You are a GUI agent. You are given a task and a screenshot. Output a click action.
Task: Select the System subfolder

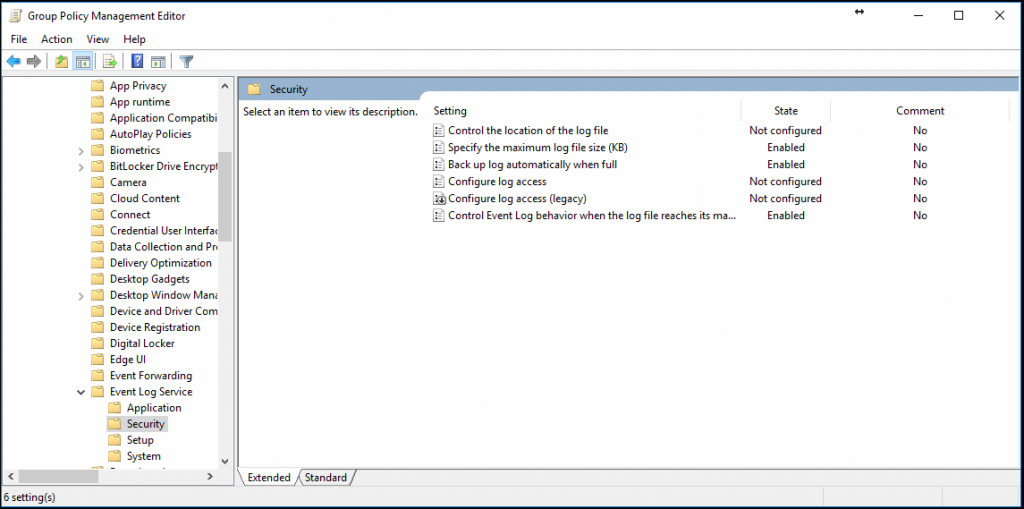pyautogui.click(x=144, y=456)
